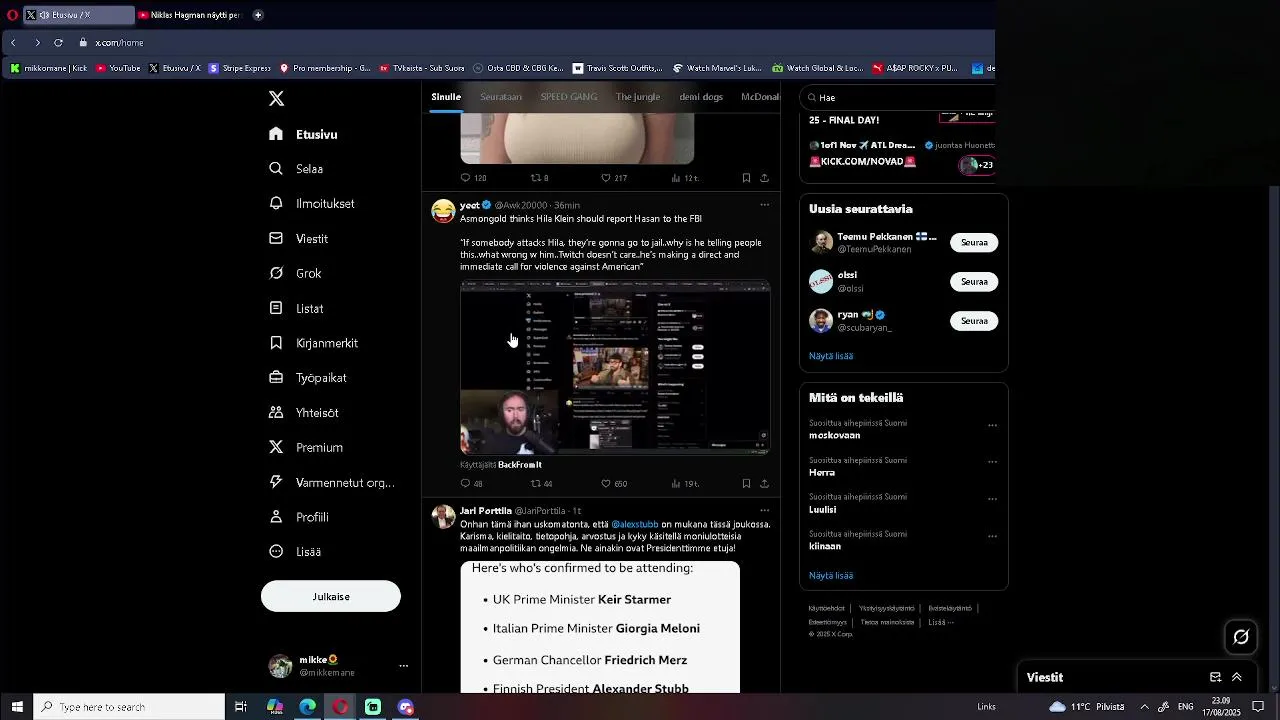Open options for kiinaan trend

coord(992,536)
